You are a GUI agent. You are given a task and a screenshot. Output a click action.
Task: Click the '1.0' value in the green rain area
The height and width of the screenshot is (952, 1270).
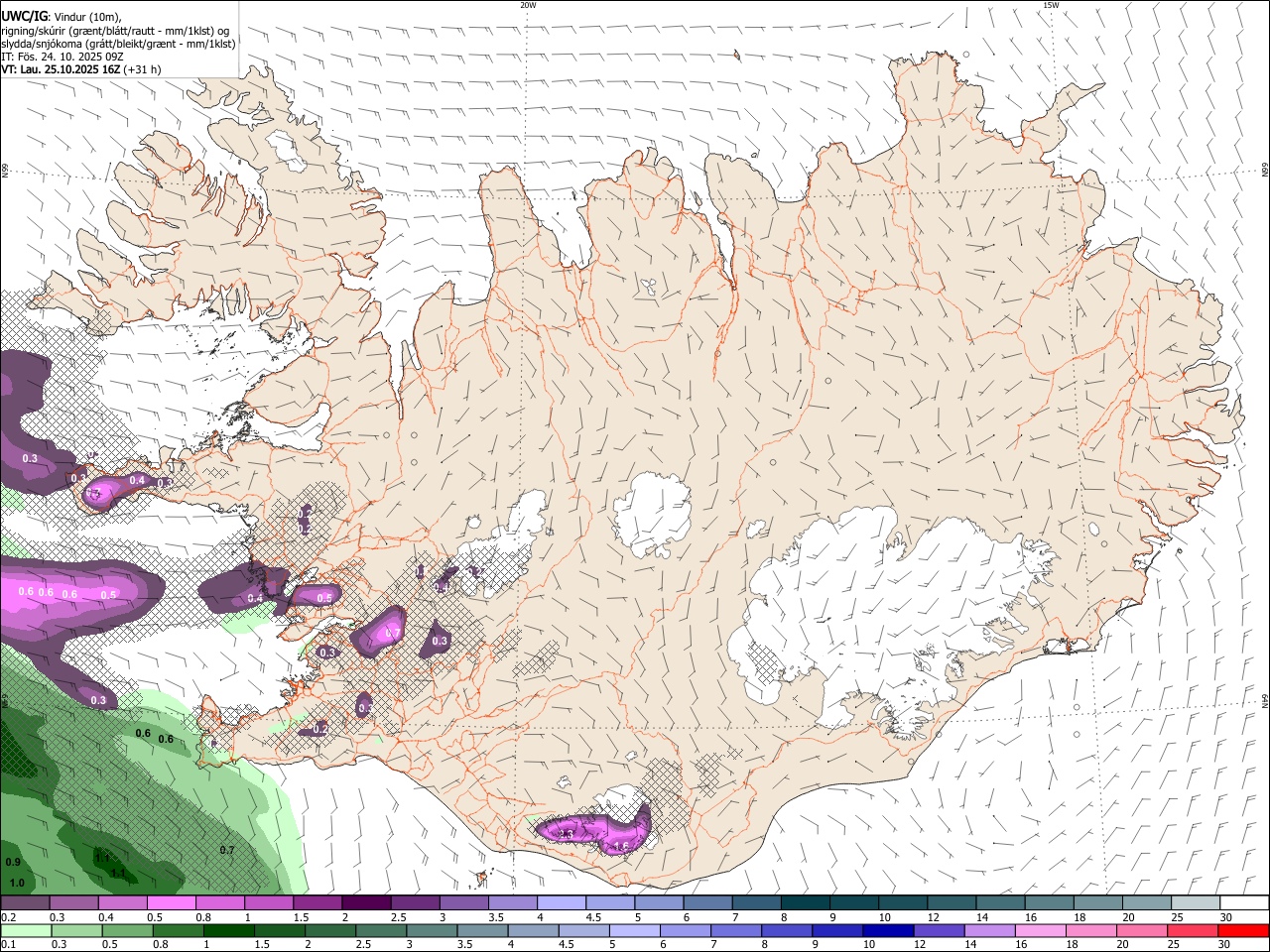coord(17,883)
